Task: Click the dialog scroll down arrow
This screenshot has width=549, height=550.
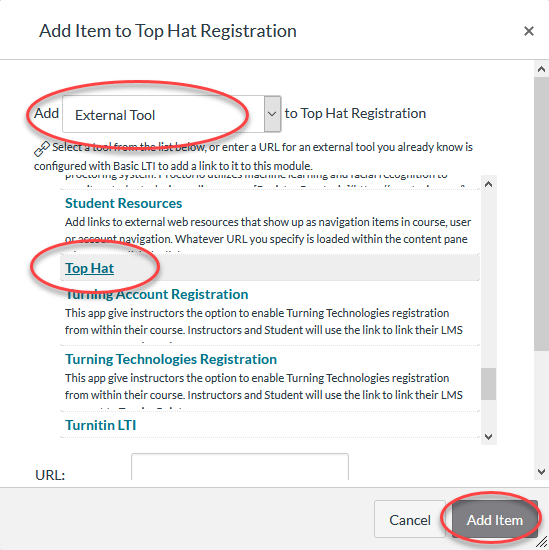Action: (541, 472)
